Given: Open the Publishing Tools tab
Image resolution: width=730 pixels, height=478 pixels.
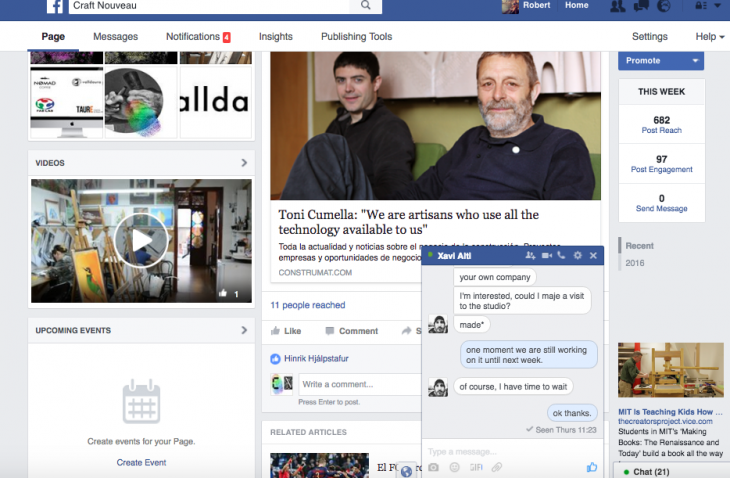Looking at the screenshot, I should [x=356, y=37].
